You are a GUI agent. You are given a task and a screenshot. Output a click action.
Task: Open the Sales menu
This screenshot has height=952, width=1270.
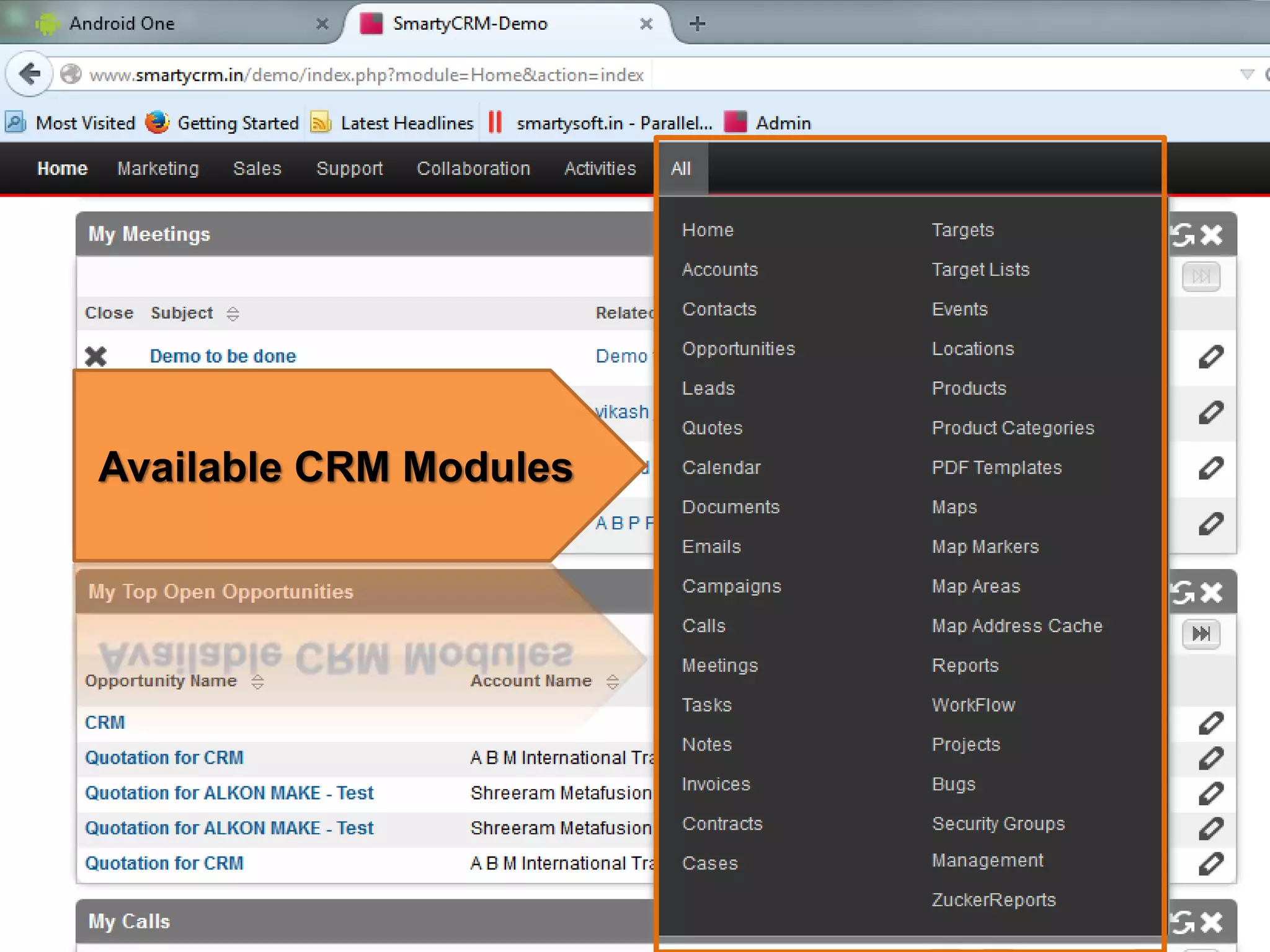(x=257, y=169)
